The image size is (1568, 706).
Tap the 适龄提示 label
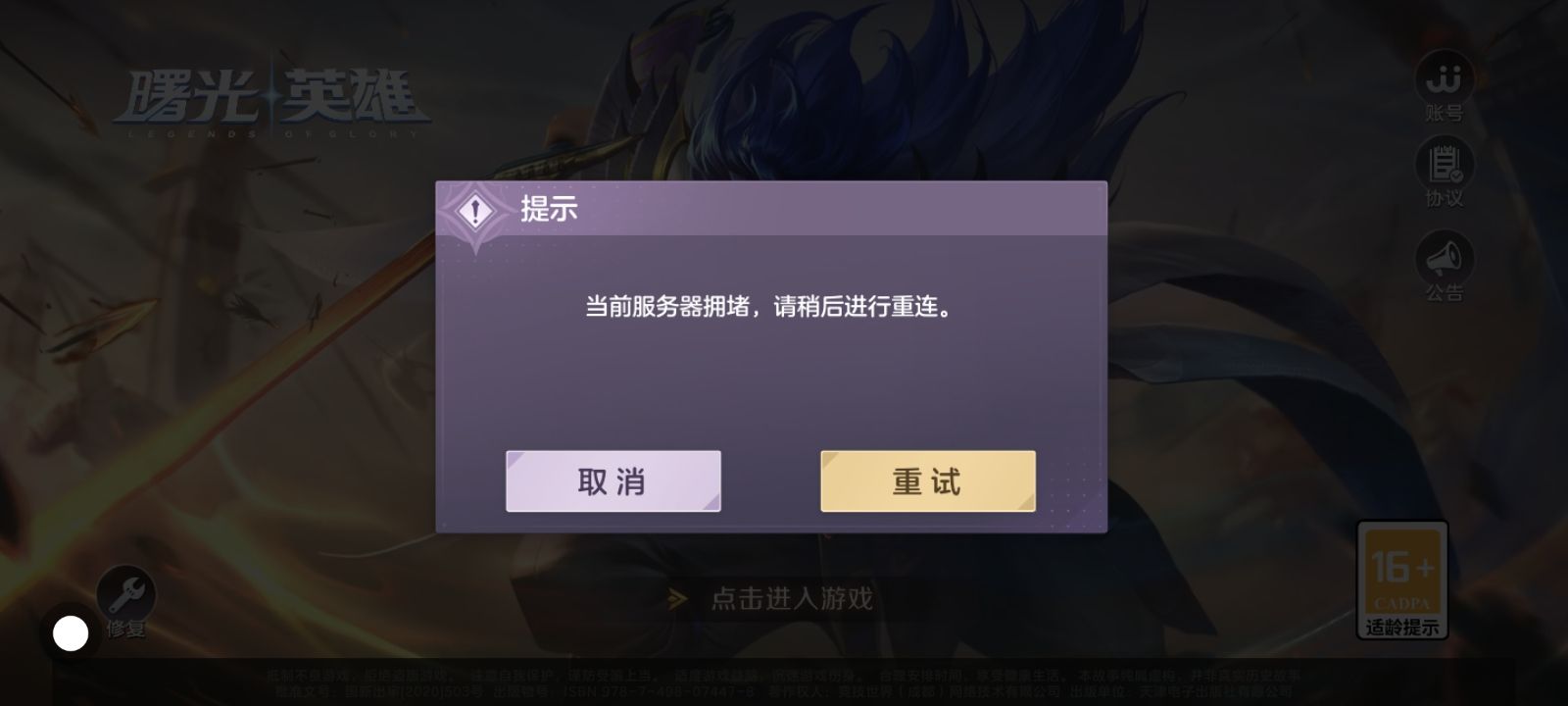(x=1402, y=628)
